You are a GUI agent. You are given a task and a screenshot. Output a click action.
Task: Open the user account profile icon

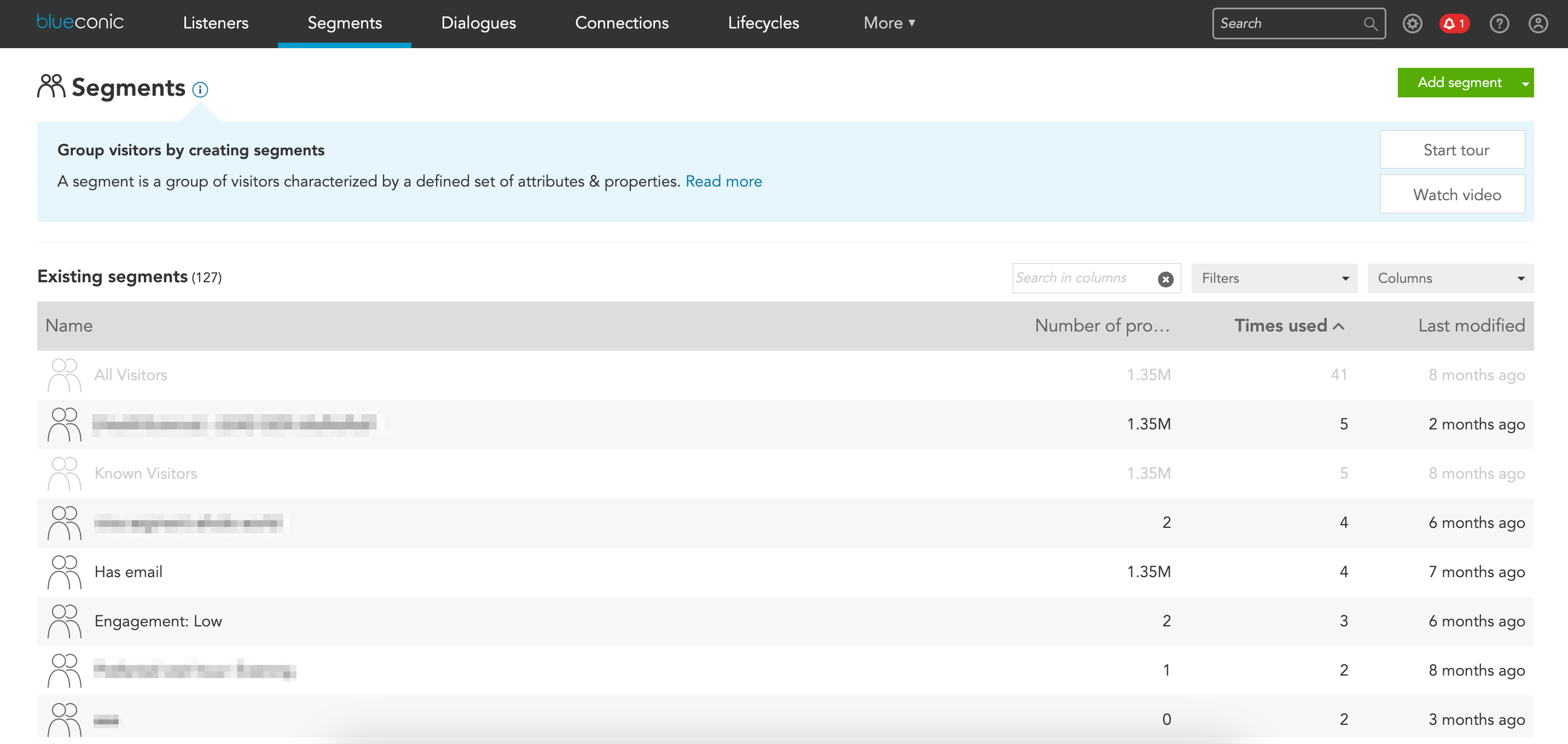[1538, 24]
